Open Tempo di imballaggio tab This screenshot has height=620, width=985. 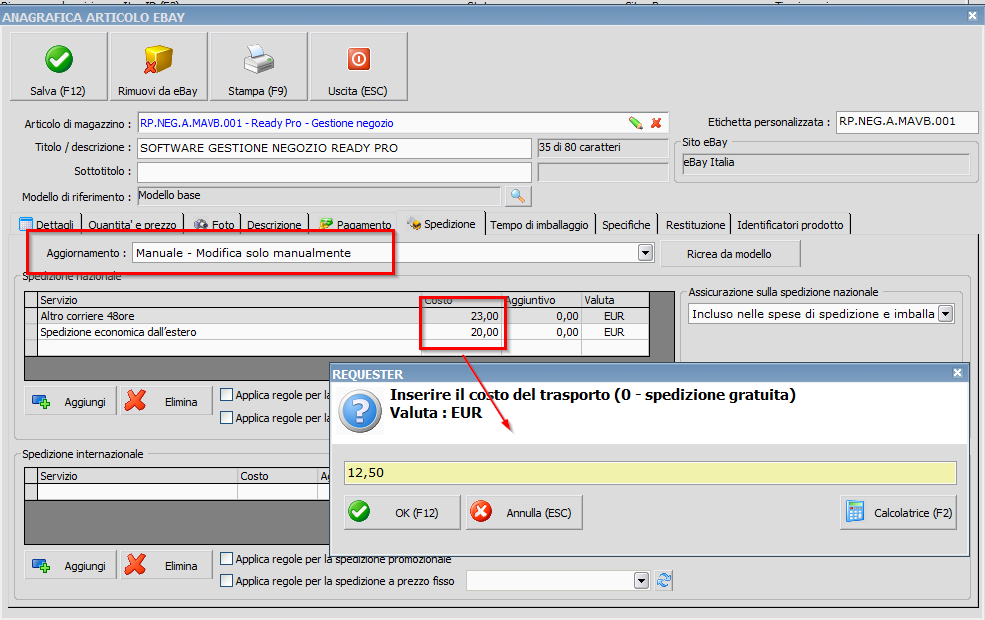coord(539,224)
